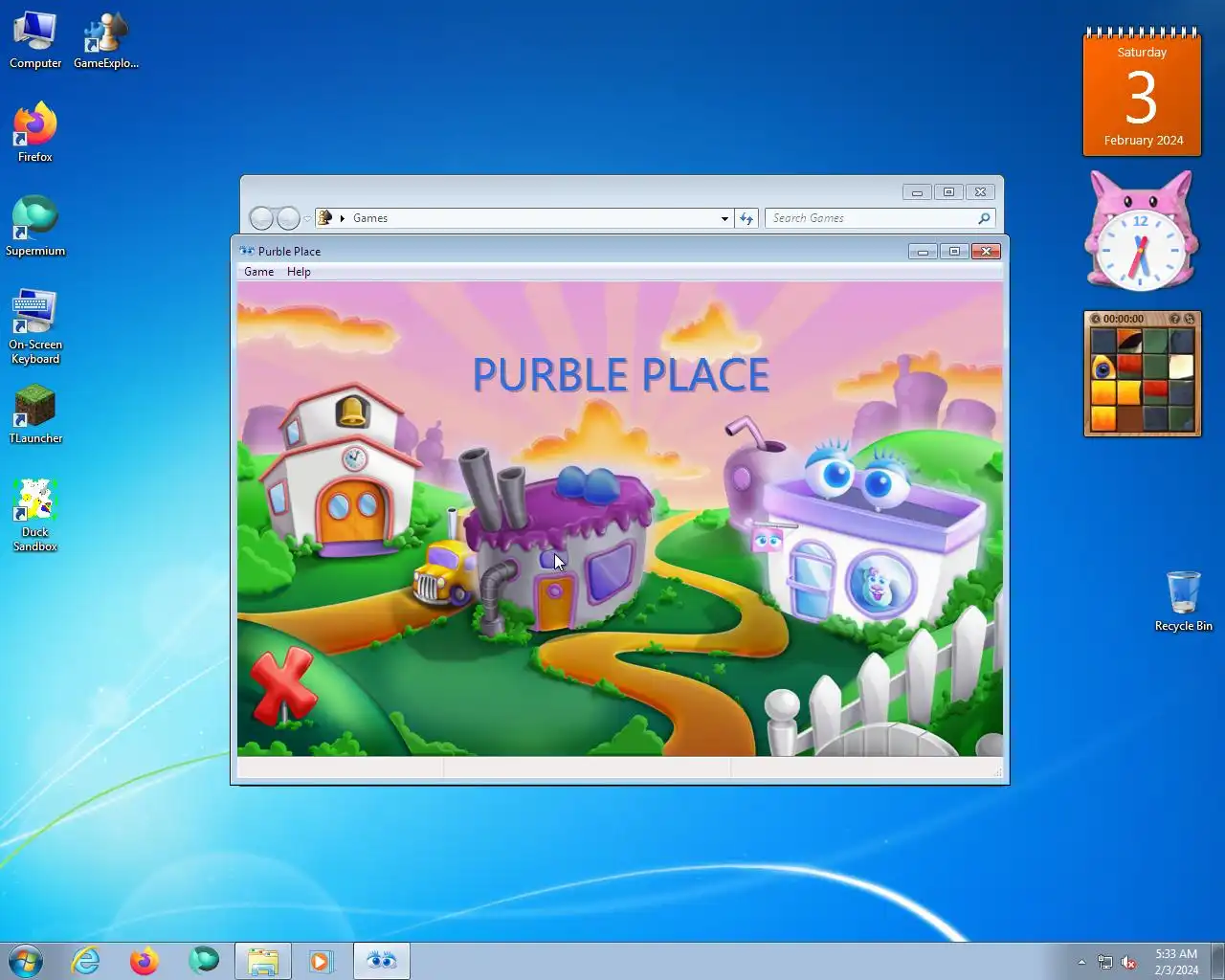Close the Purble Place window
Image resolution: width=1225 pixels, height=980 pixels.
tap(986, 252)
